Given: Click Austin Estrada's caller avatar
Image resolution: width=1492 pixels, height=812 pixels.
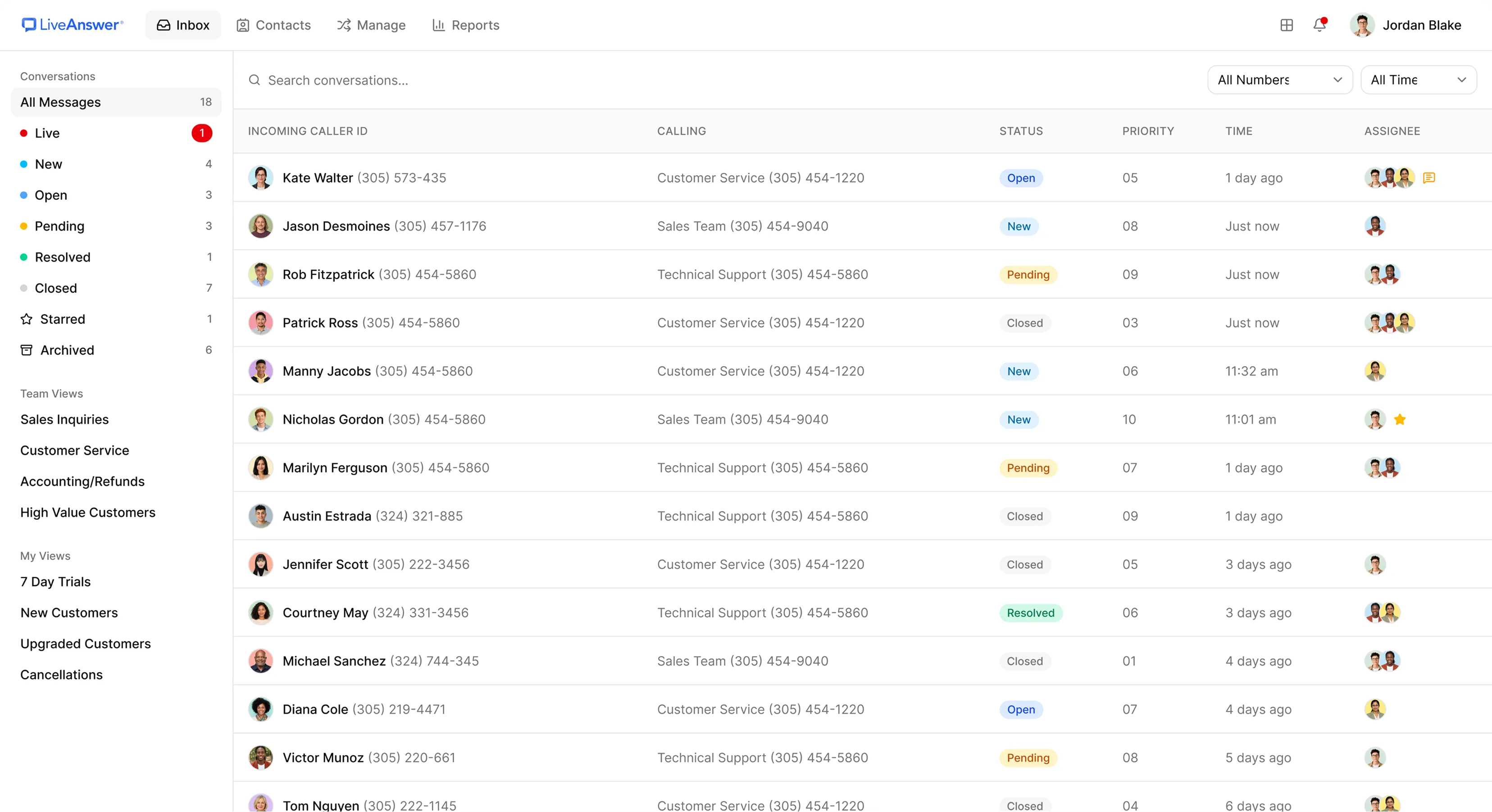Looking at the screenshot, I should pos(261,516).
